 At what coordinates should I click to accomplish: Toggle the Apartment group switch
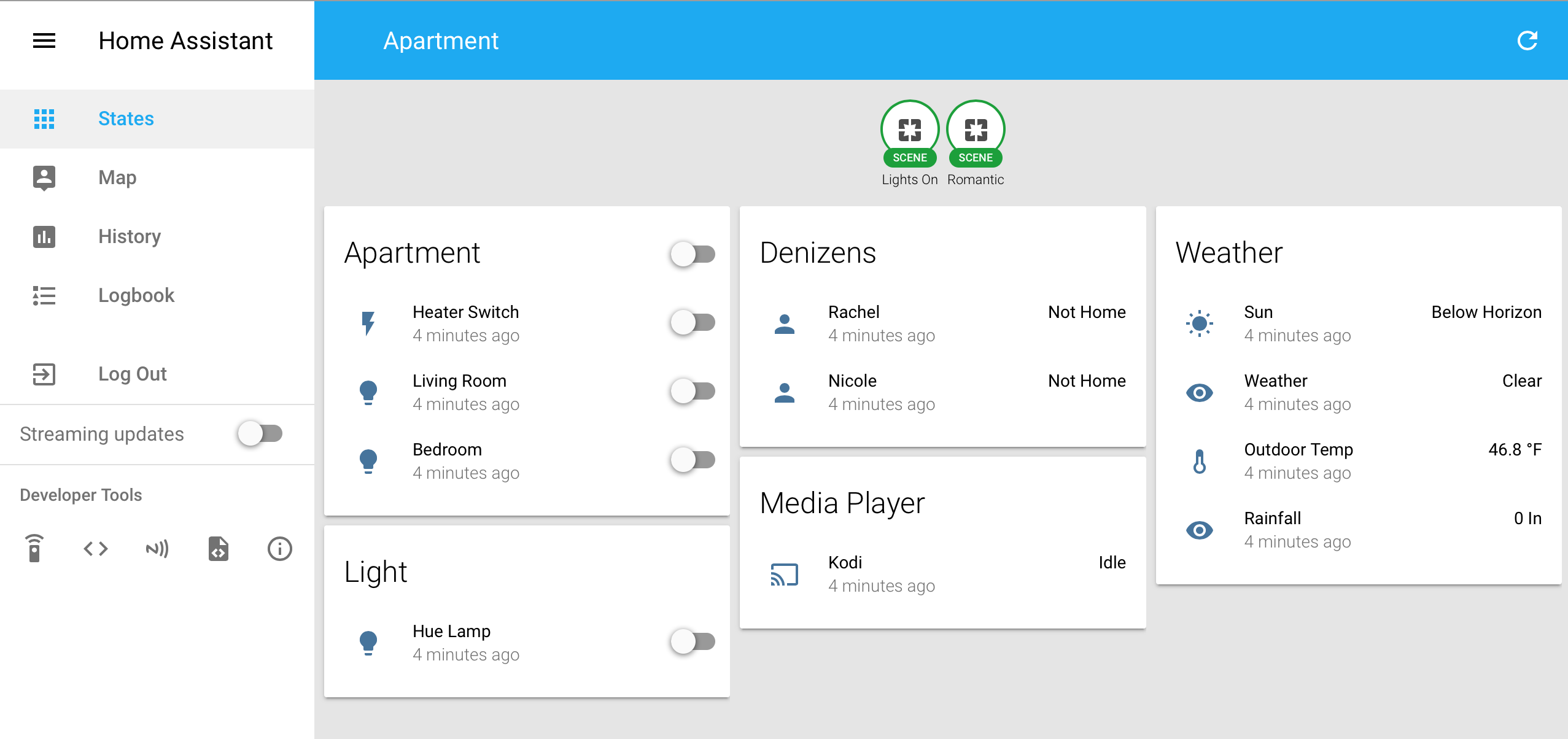tap(693, 253)
